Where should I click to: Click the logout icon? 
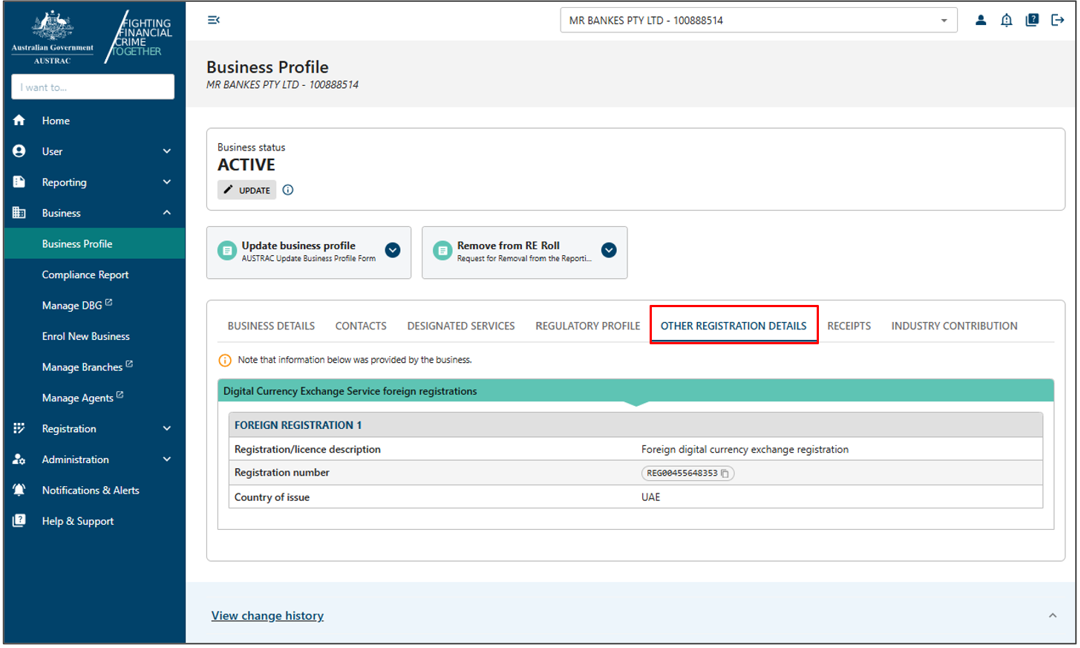pyautogui.click(x=1057, y=19)
